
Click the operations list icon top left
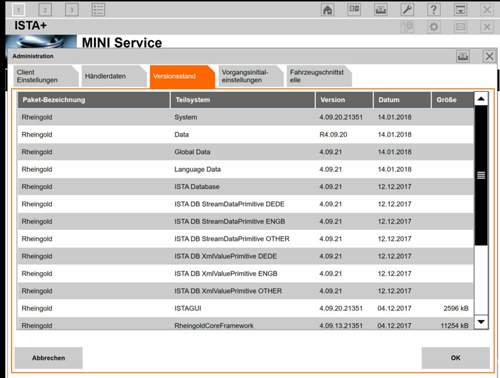point(98,10)
